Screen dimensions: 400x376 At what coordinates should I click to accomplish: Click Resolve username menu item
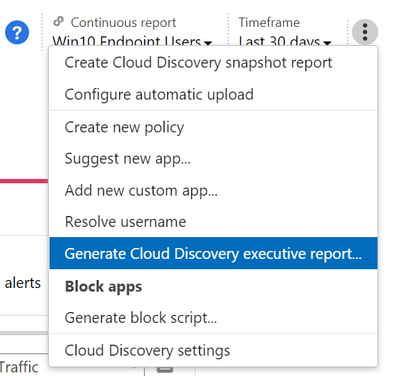coord(213,222)
